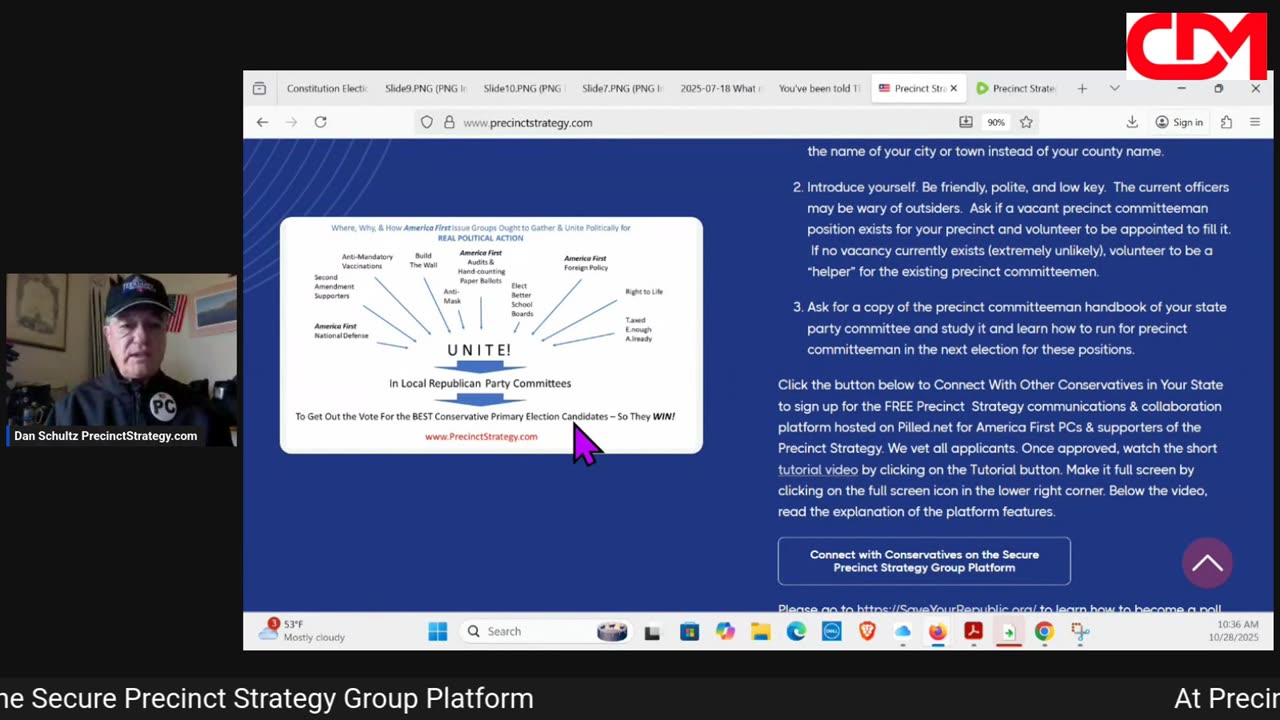View site security padlock info
This screenshot has width=1280, height=720.
tap(449, 122)
